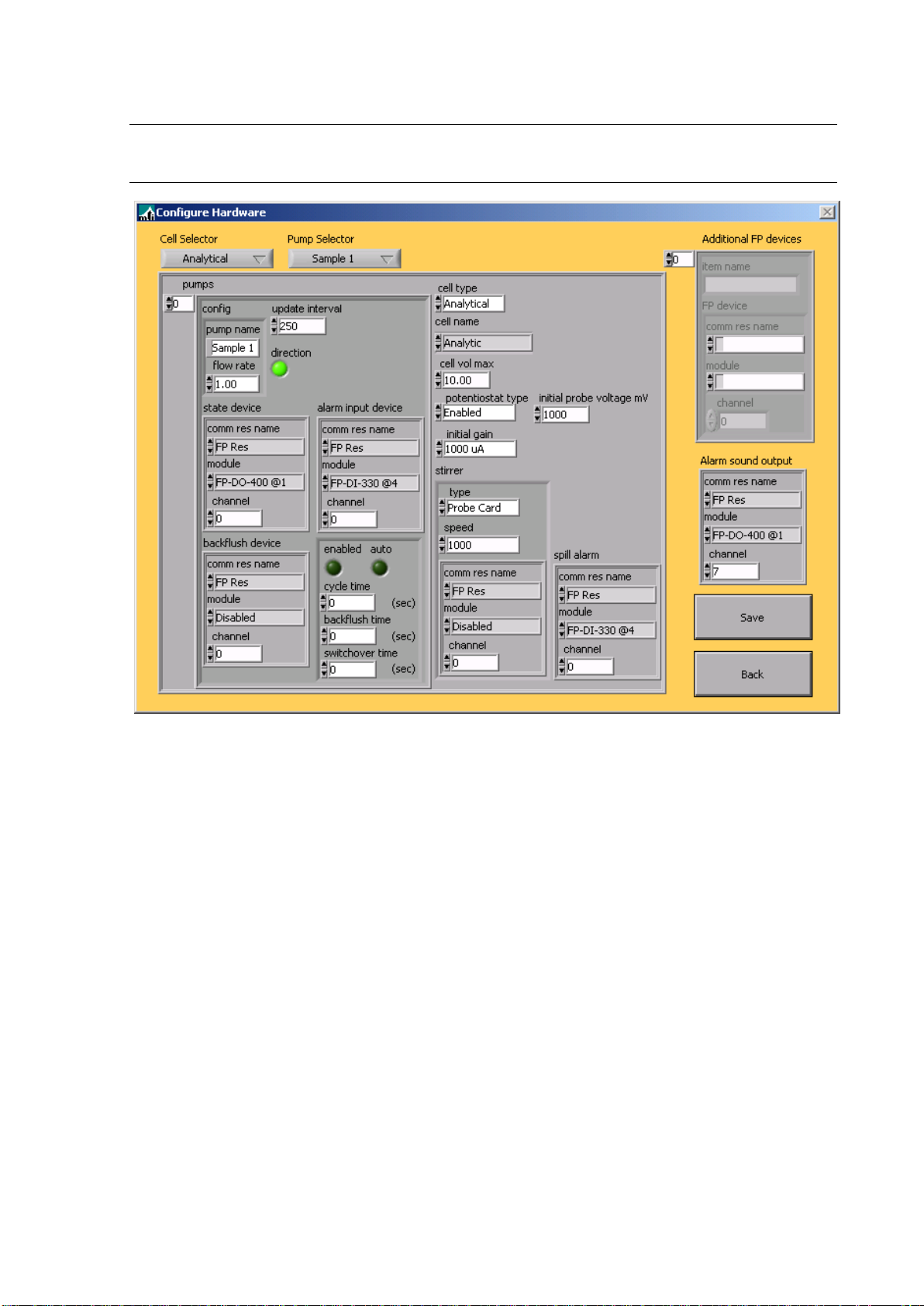Image resolution: width=924 pixels, height=1306 pixels.
Task: Close the Configure Hardware window
Action: (x=827, y=212)
